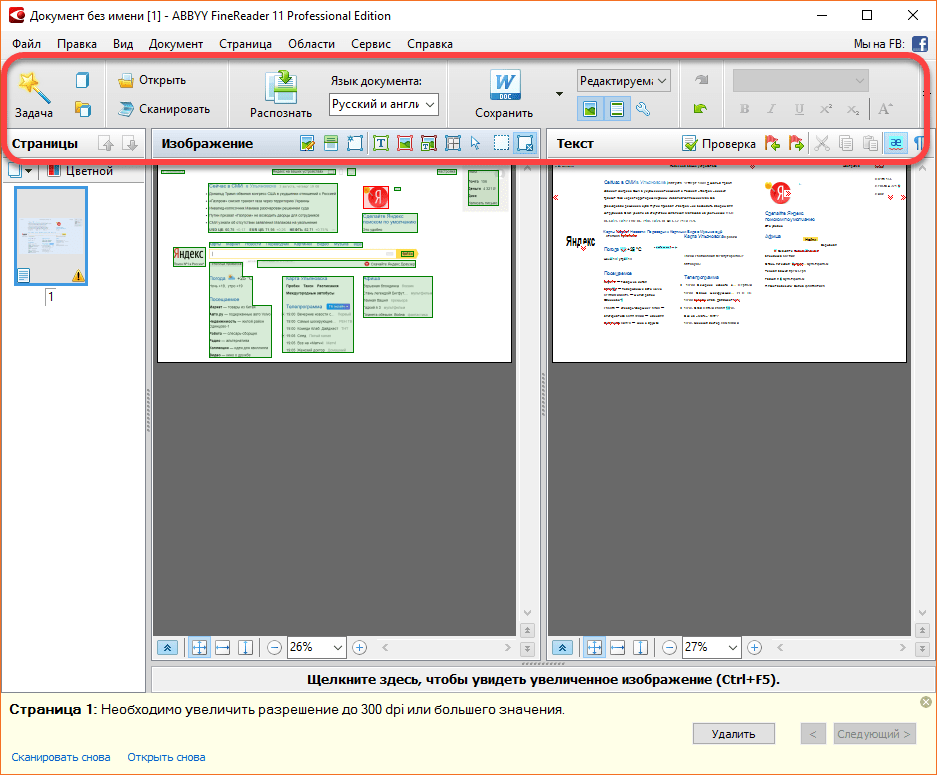Viewport: 937px width, 775px height.
Task: Toggle the pilcrow non-printing characters button
Action: (x=918, y=143)
